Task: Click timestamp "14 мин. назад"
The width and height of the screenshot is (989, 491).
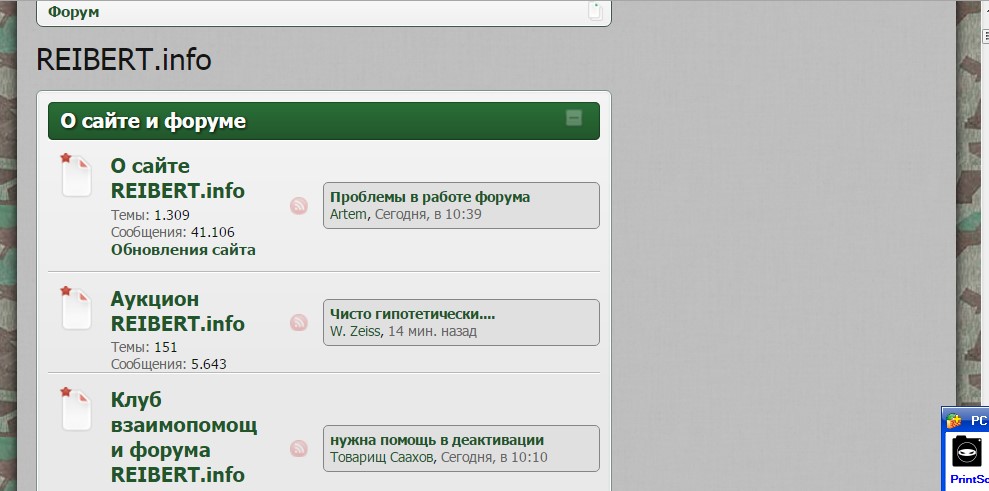Action: click(432, 331)
